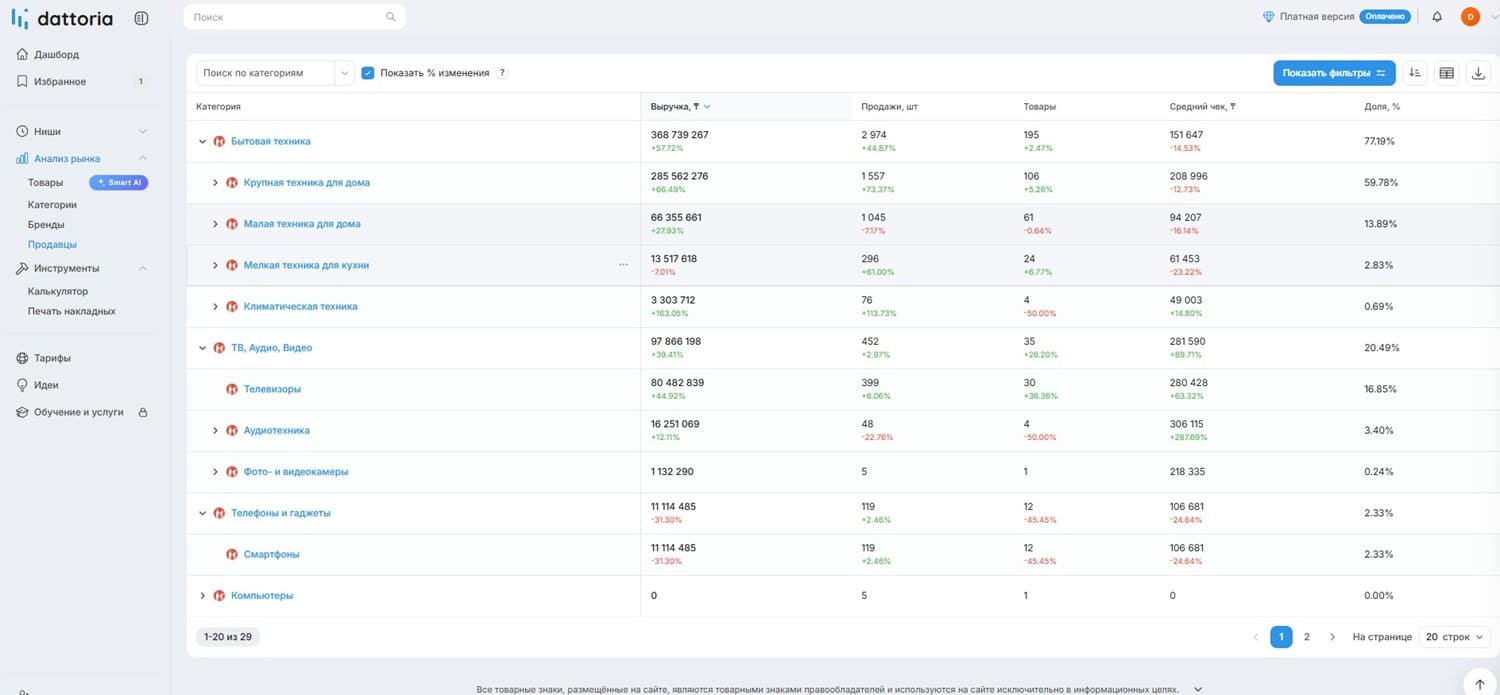This screenshot has width=1500, height=695.
Task: Open three-dots menu on Мелкая техника для кухни row
Action: [624, 265]
